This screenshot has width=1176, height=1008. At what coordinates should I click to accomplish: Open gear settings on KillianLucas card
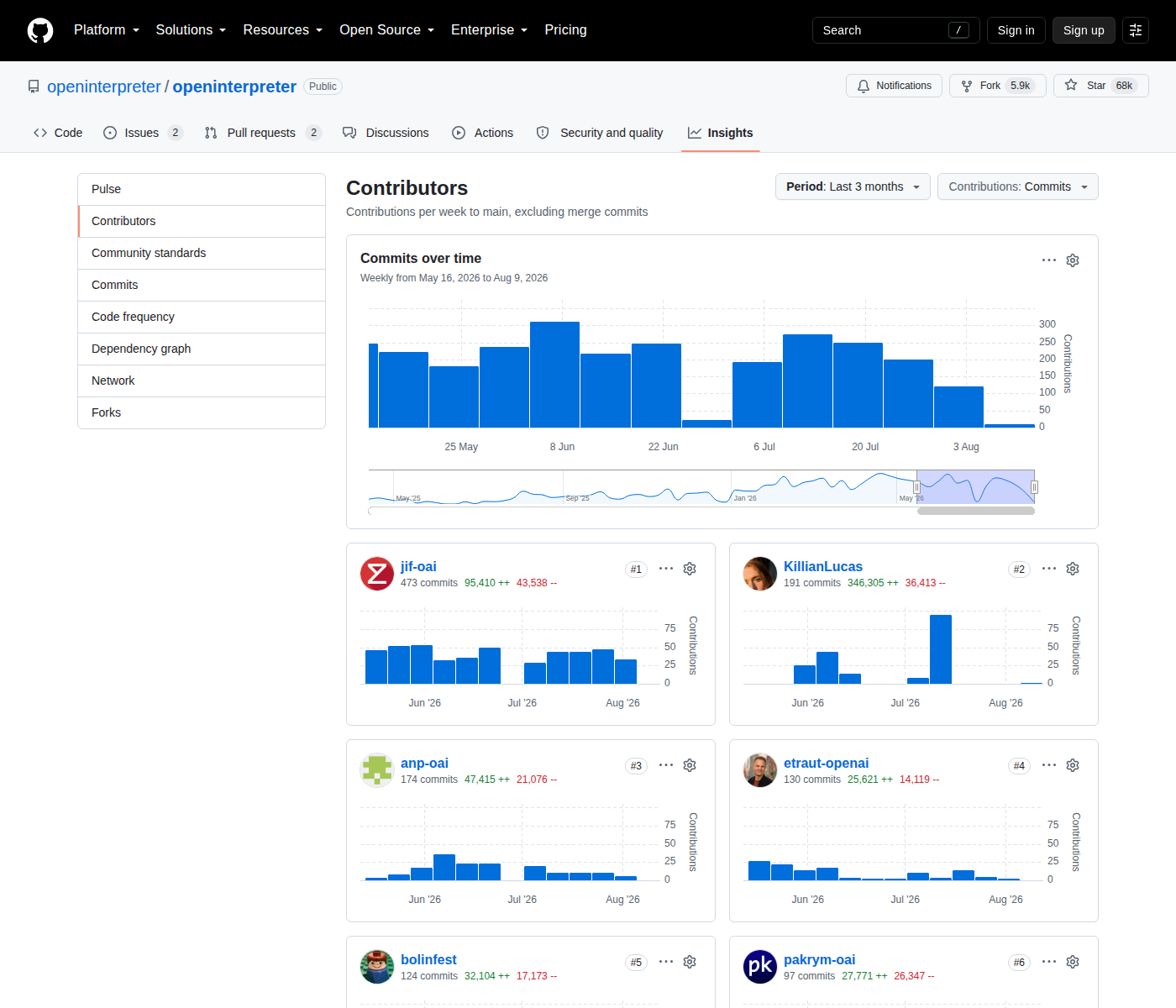[x=1073, y=569]
